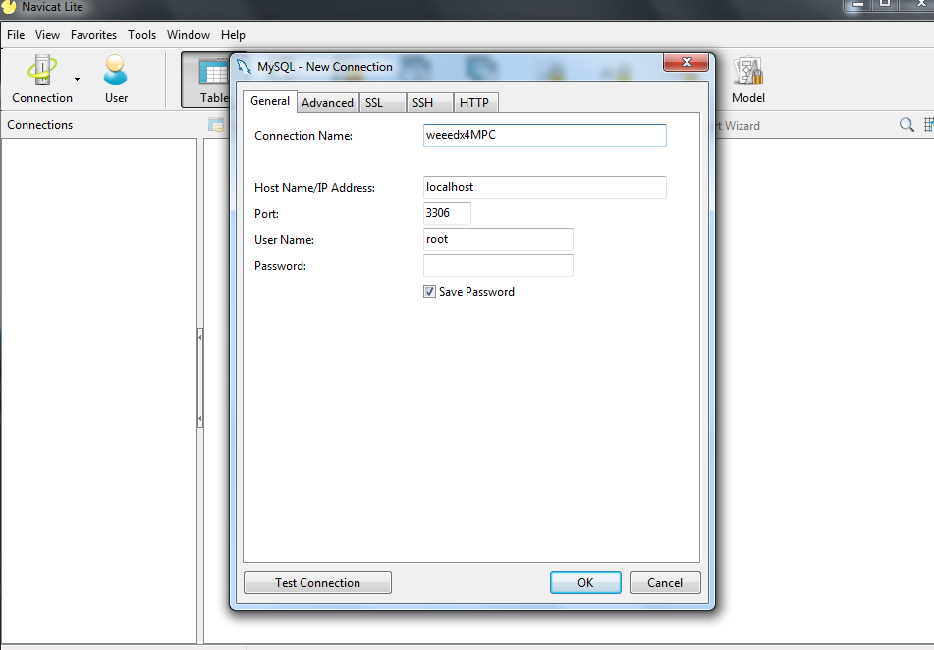Viewport: 934px width, 650px height.
Task: Click the Connections panel header
Action: click(40, 125)
